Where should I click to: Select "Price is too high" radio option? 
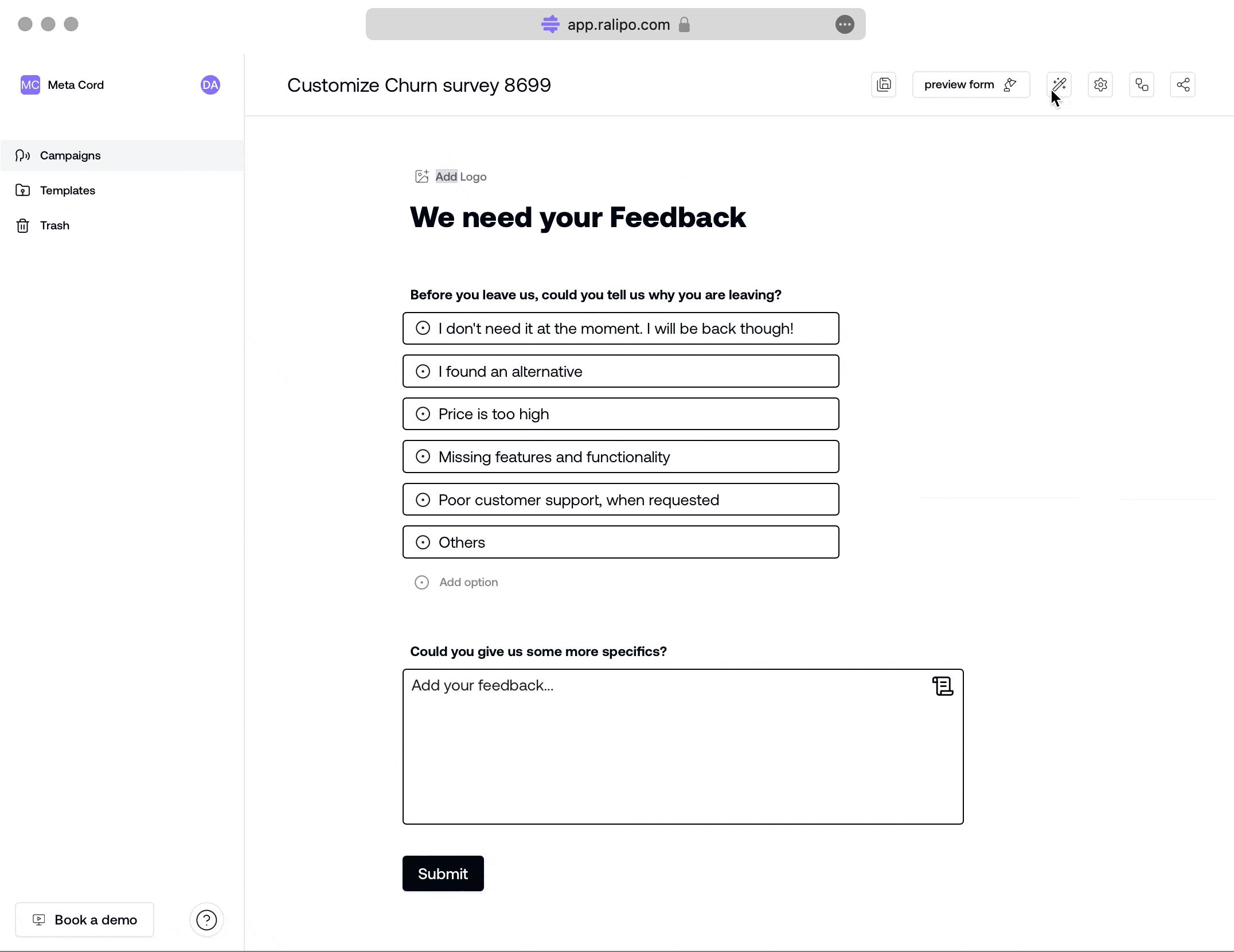(423, 414)
